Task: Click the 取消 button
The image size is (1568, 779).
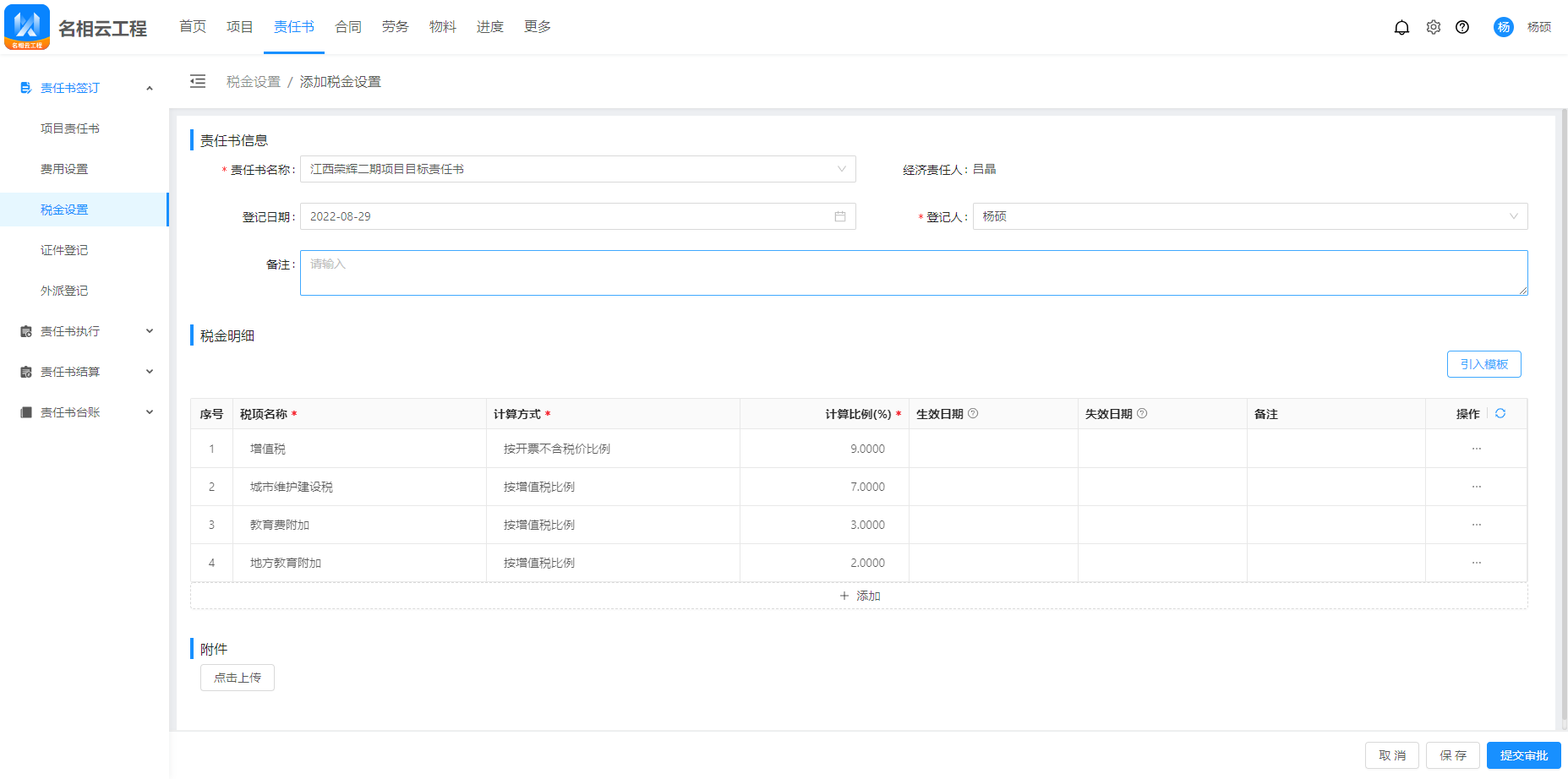Action: point(1392,755)
